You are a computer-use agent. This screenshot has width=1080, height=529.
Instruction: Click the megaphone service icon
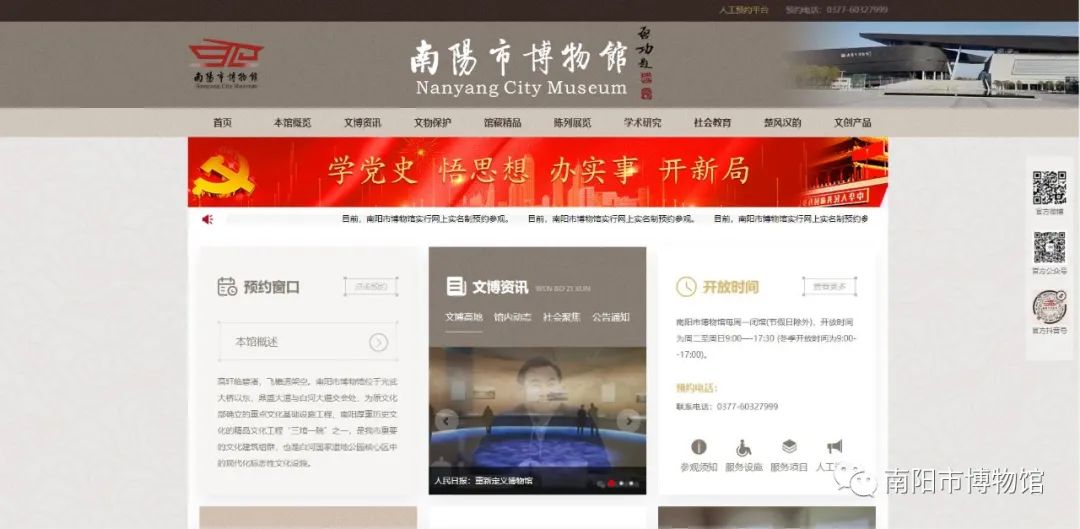point(835,446)
